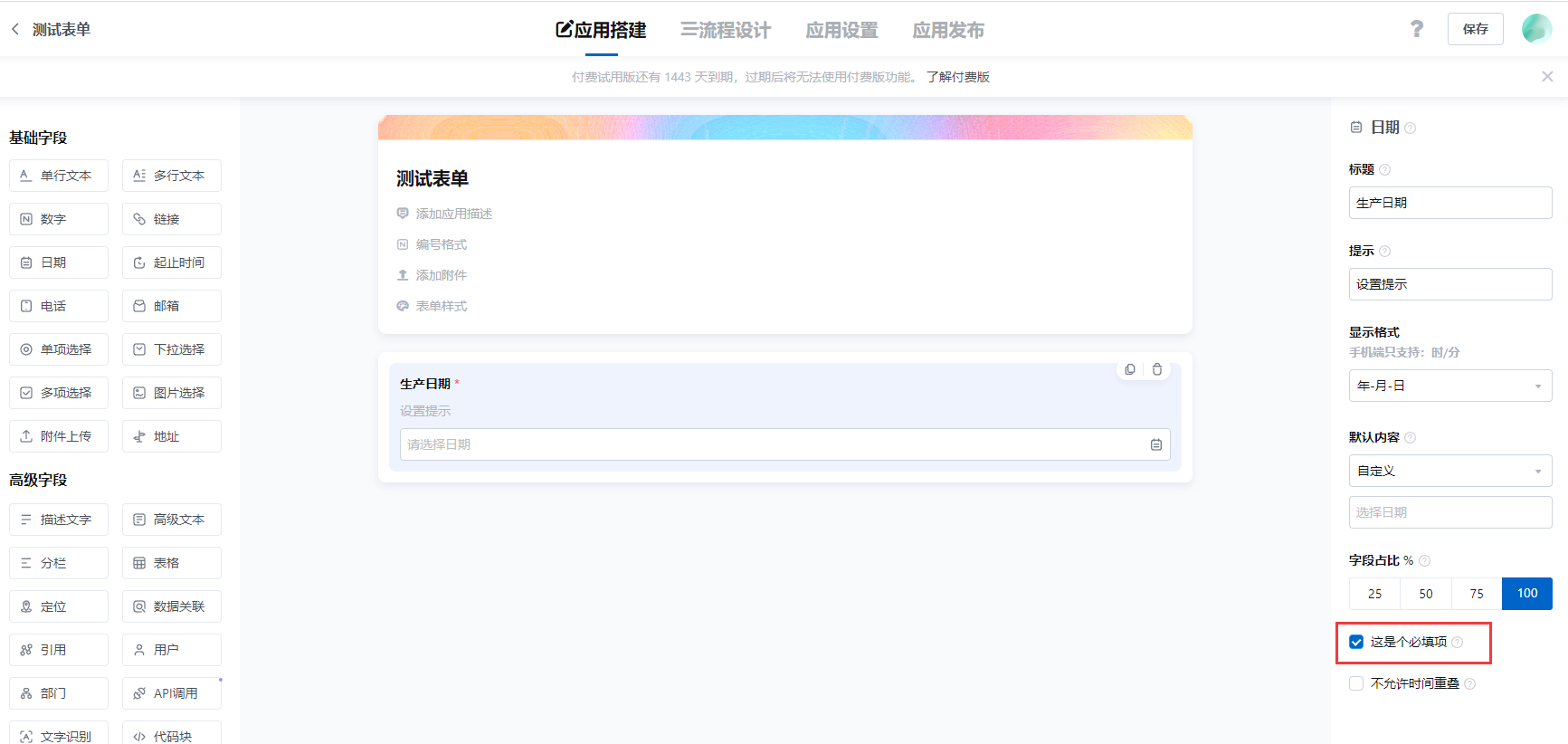Add a 定位 field

(x=59, y=606)
